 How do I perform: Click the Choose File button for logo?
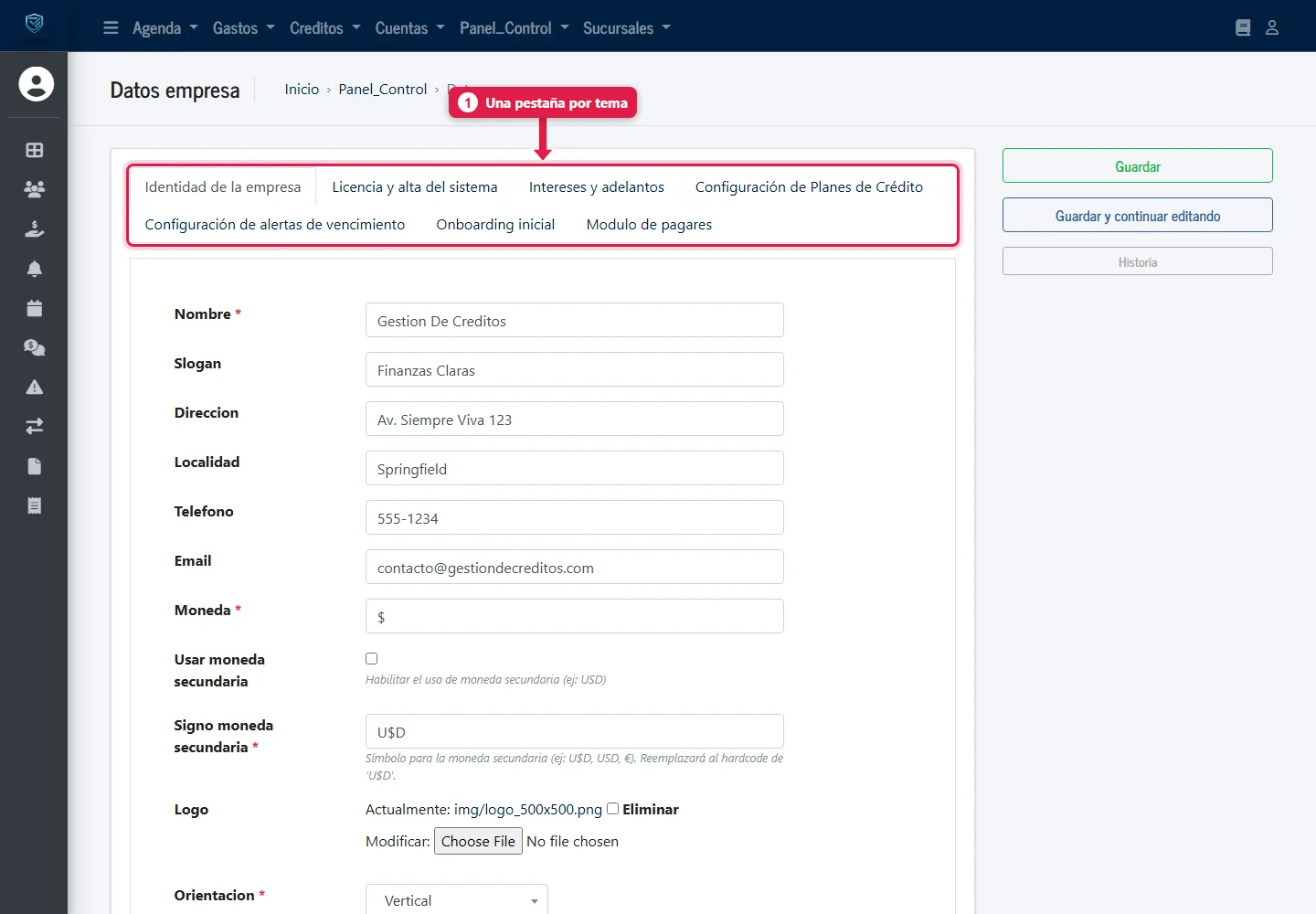tap(478, 841)
